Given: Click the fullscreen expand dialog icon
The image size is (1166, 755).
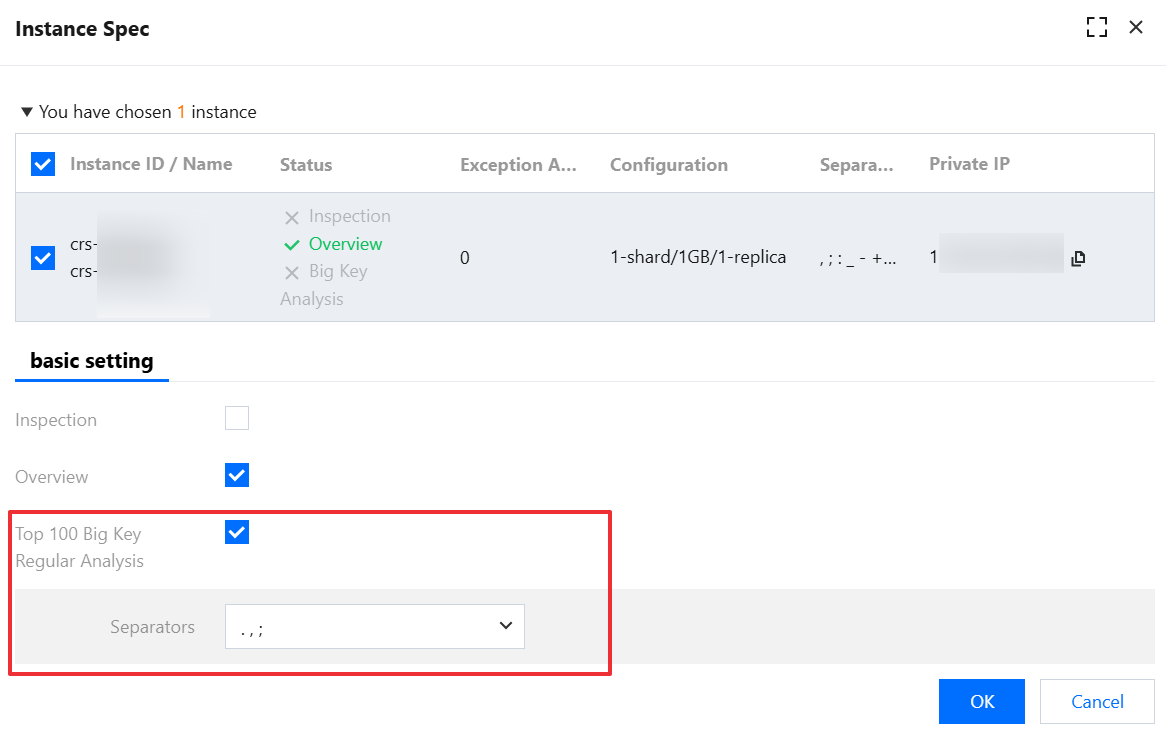Looking at the screenshot, I should (1097, 28).
